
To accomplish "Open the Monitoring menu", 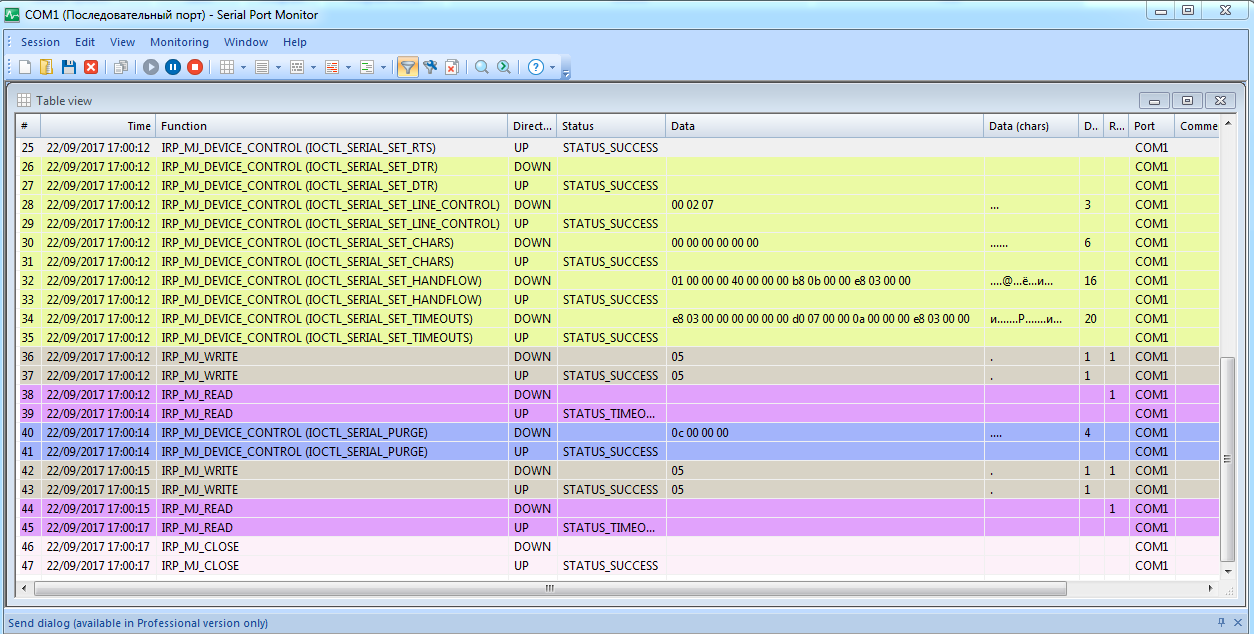I will pyautogui.click(x=179, y=42).
